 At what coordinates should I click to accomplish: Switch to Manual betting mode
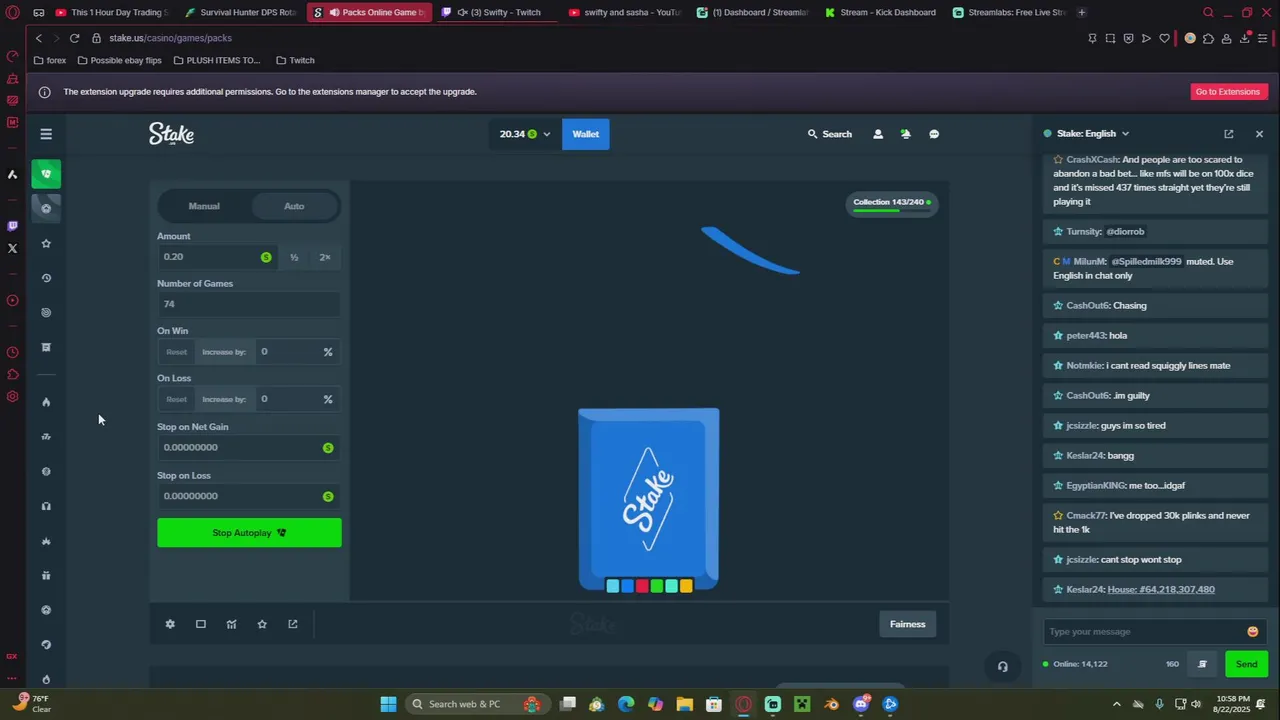(x=204, y=206)
